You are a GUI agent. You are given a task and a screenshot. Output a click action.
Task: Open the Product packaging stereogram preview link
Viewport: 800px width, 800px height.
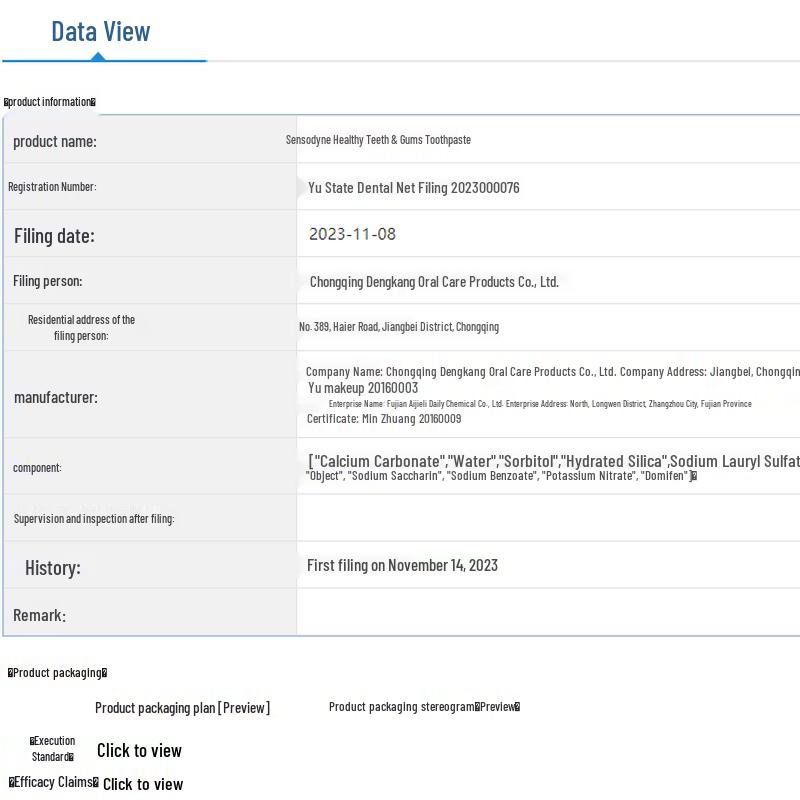click(x=424, y=707)
